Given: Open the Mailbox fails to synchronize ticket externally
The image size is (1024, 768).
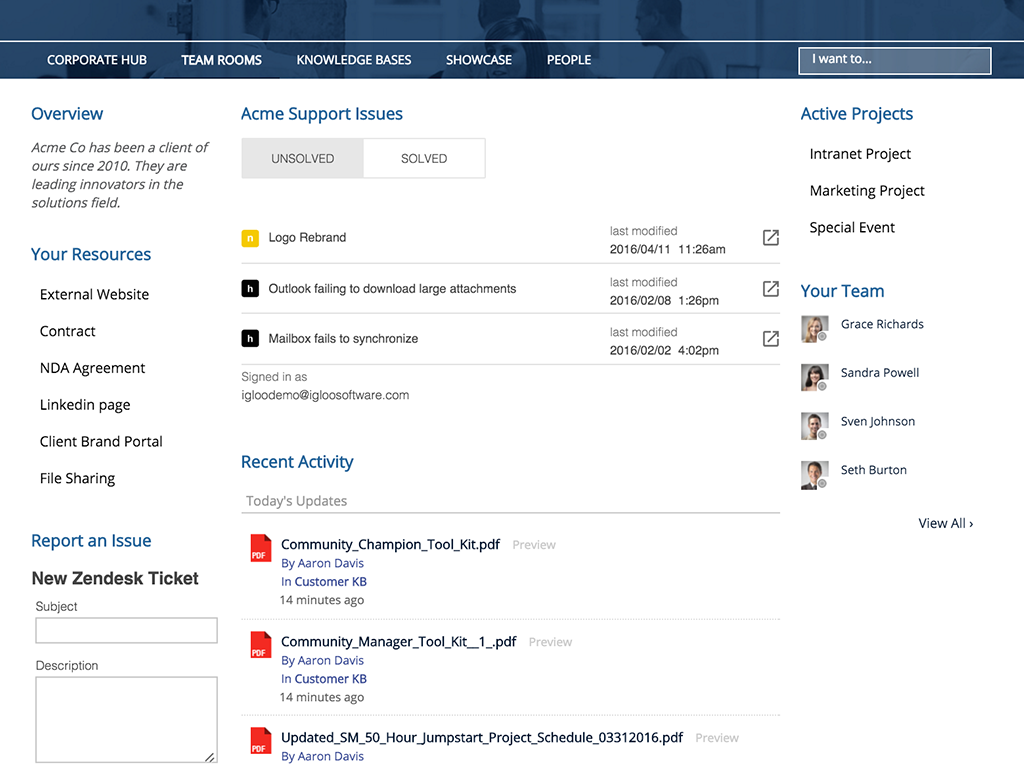Looking at the screenshot, I should (x=770, y=338).
